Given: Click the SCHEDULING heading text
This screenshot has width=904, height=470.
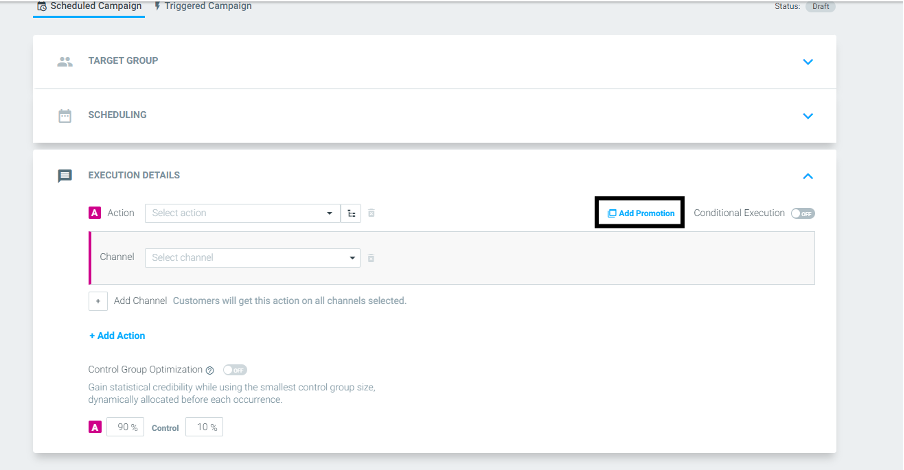Looking at the screenshot, I should [117, 115].
